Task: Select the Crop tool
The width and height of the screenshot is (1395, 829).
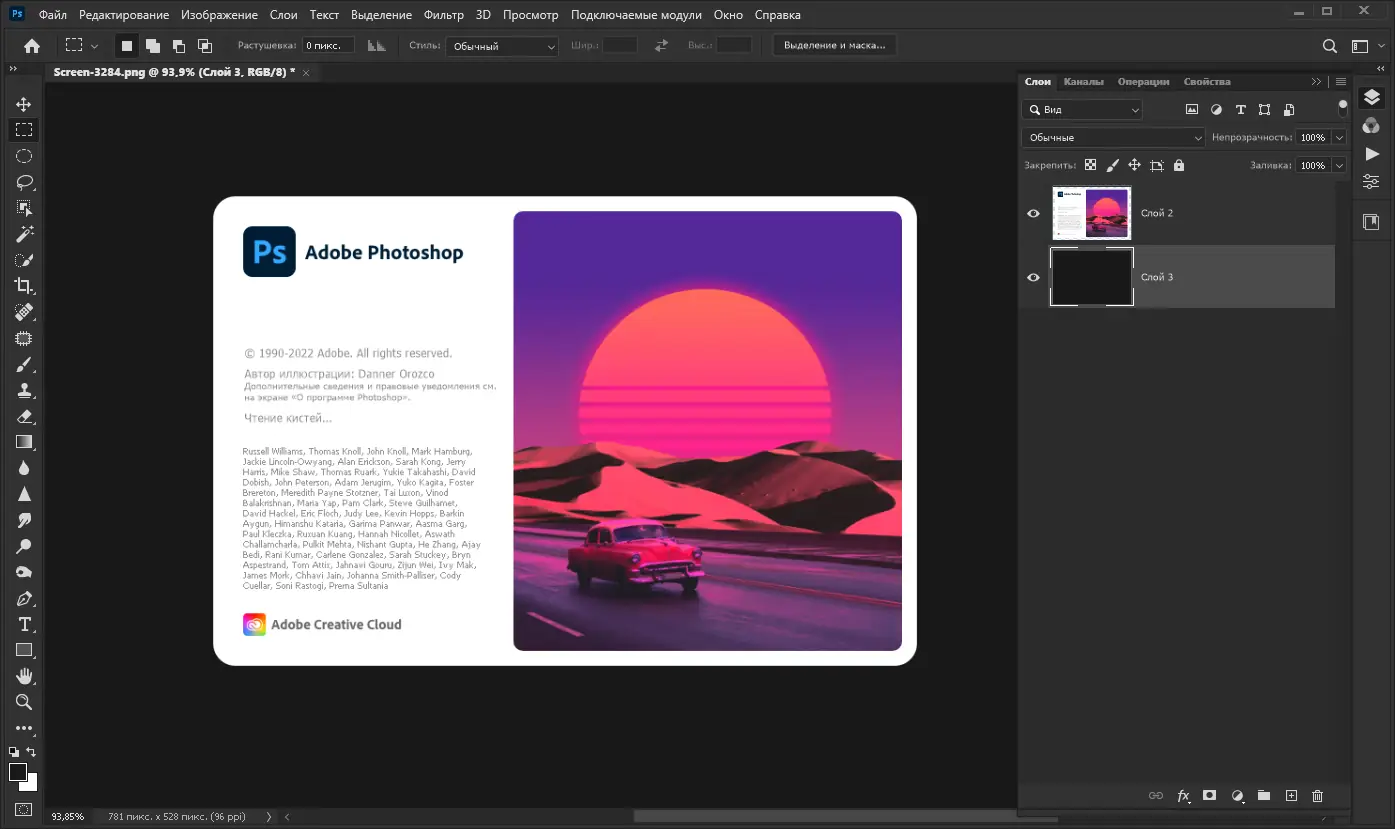Action: pos(25,286)
